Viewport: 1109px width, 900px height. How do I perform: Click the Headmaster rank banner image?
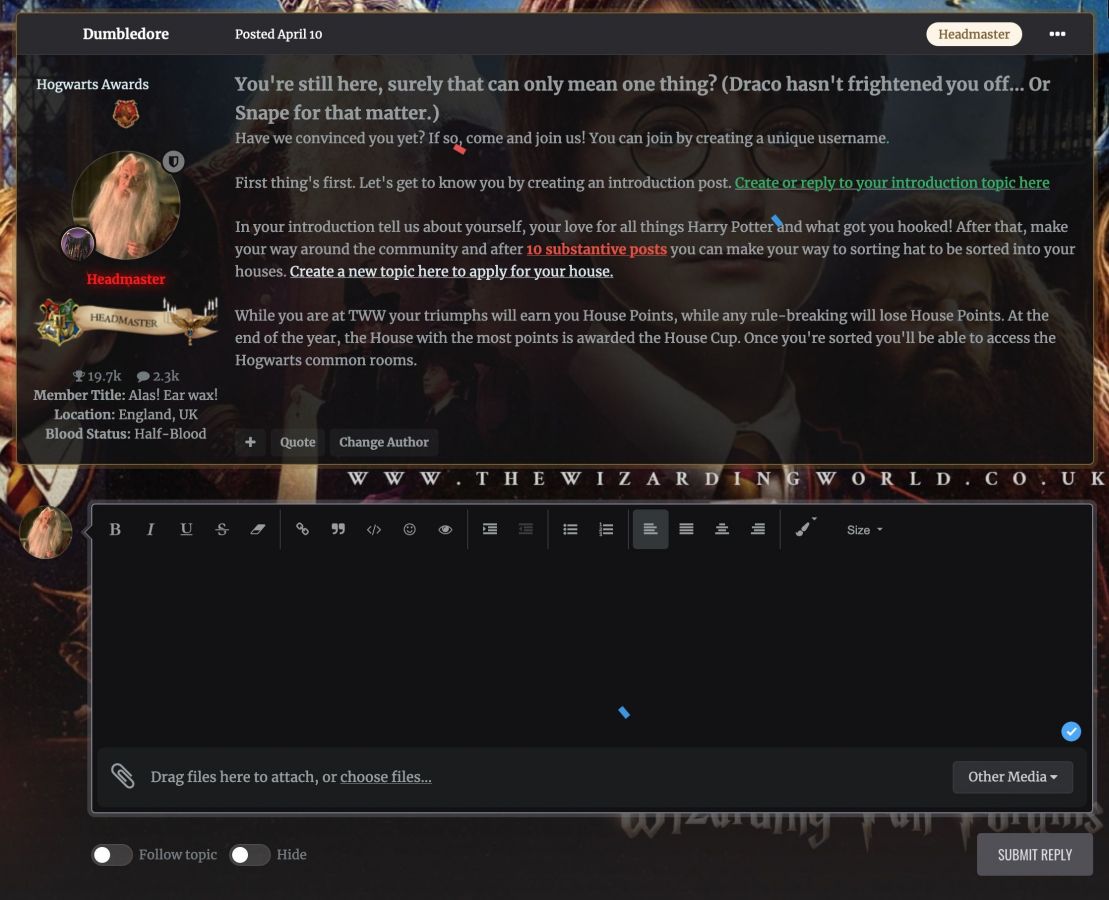[x=127, y=321]
